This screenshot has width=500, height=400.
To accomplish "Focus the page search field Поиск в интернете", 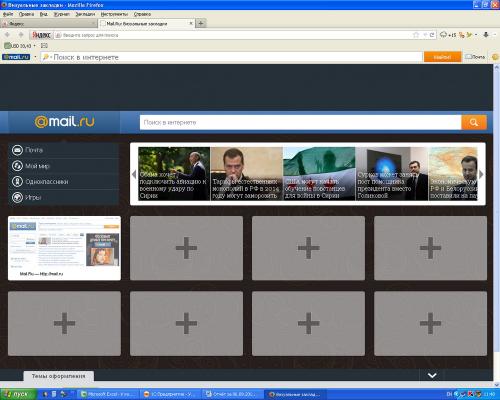I will pyautogui.click(x=301, y=122).
